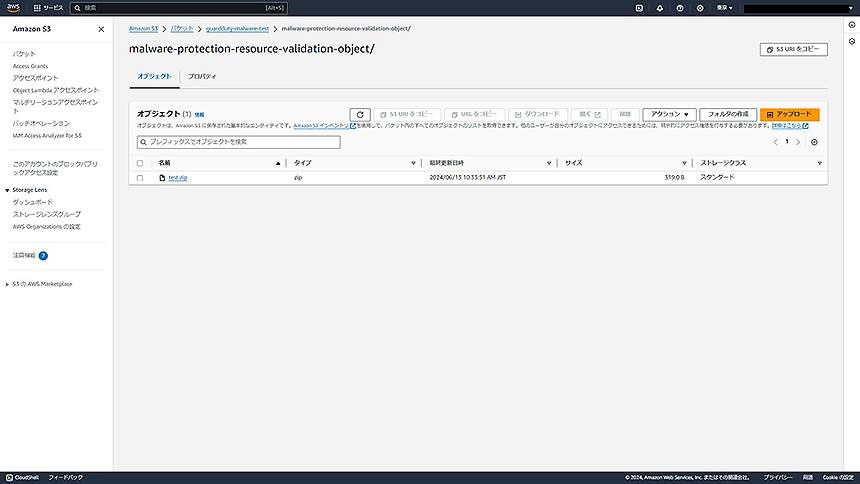This screenshot has width=860, height=484.
Task: Refresh the objects list
Action: [x=360, y=114]
